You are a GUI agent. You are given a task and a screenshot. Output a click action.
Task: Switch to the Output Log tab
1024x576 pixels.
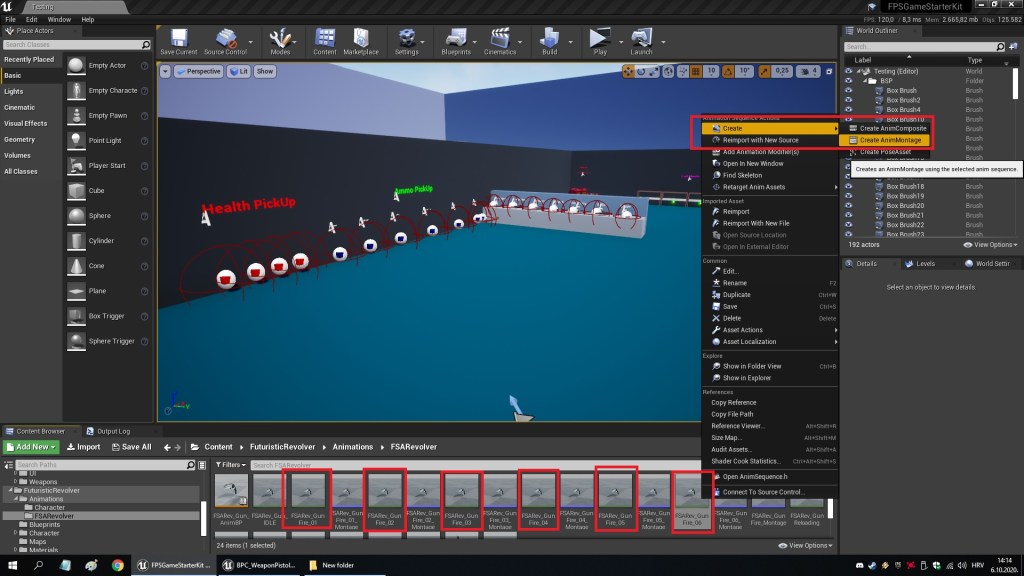tap(112, 431)
